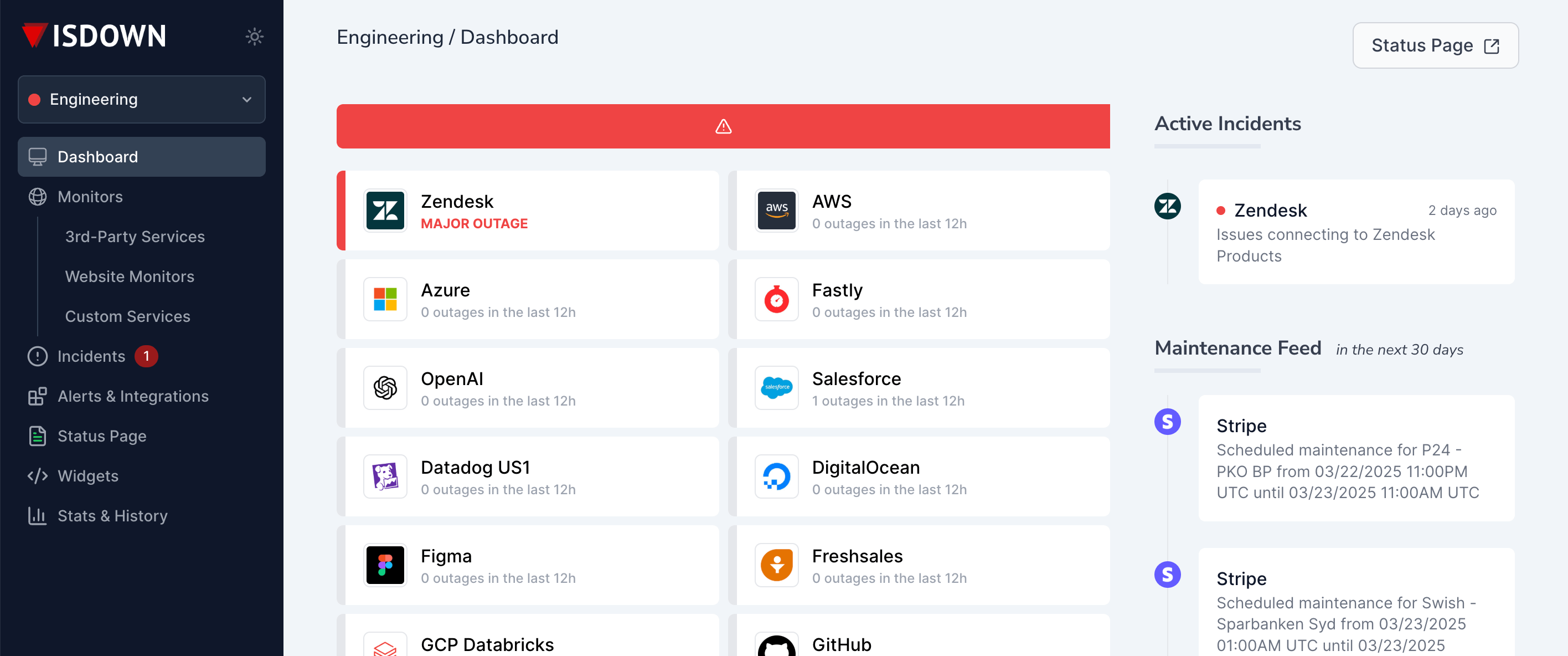Click MAJOR OUTAGE status text
Viewport: 1568px width, 656px height.
point(474,223)
